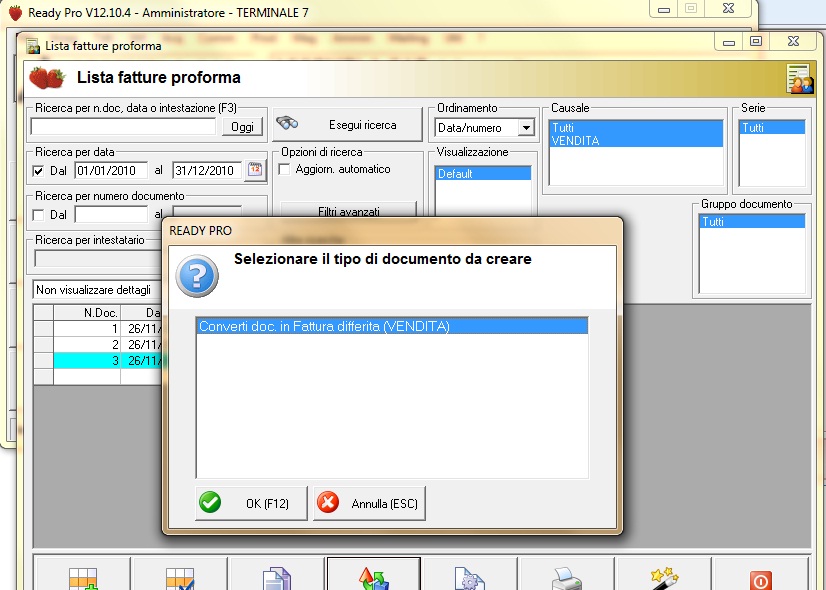The image size is (826, 590).
Task: Click the new document grid icon with plus
Action: point(82,578)
